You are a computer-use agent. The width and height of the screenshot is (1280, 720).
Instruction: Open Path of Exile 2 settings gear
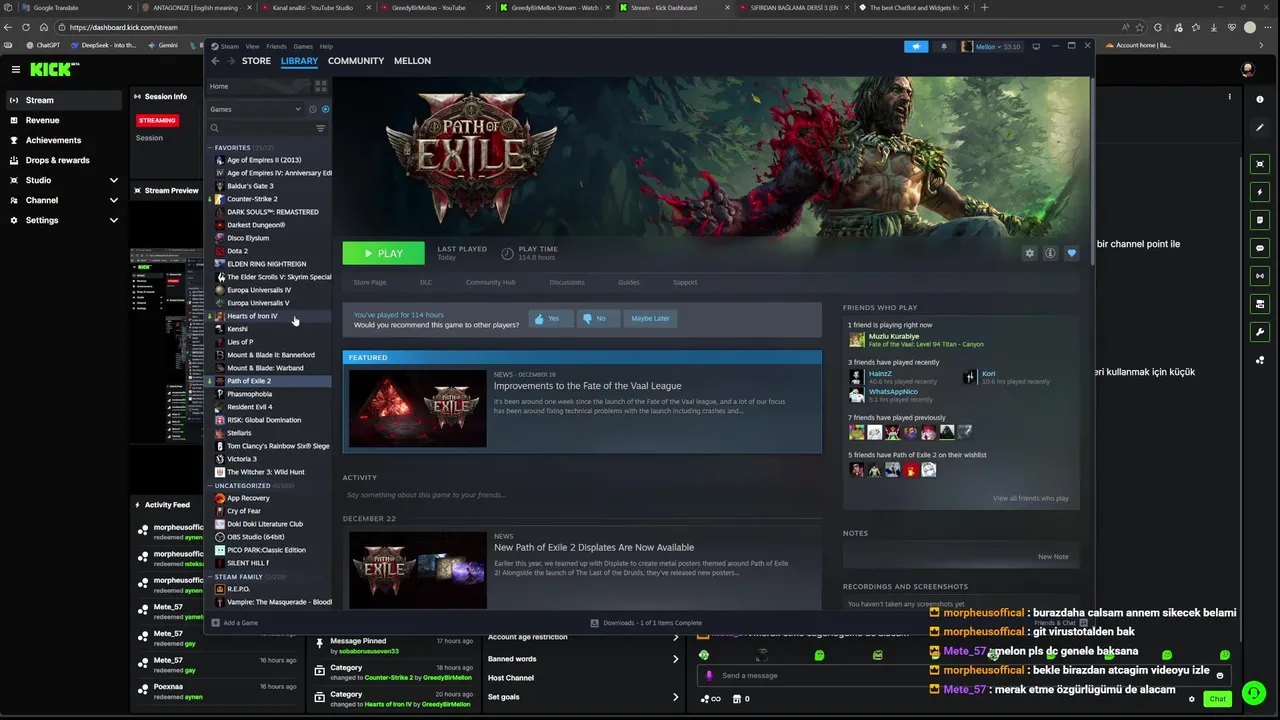point(1029,253)
